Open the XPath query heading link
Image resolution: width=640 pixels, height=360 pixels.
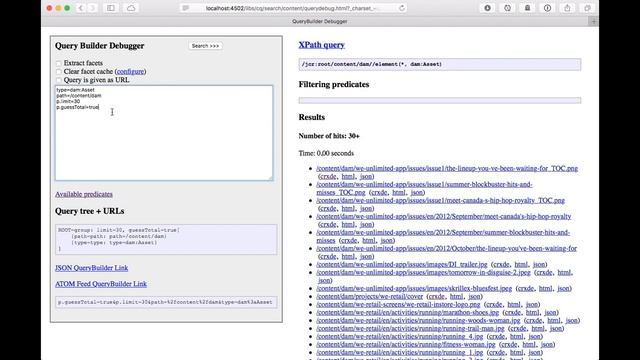[x=322, y=45]
